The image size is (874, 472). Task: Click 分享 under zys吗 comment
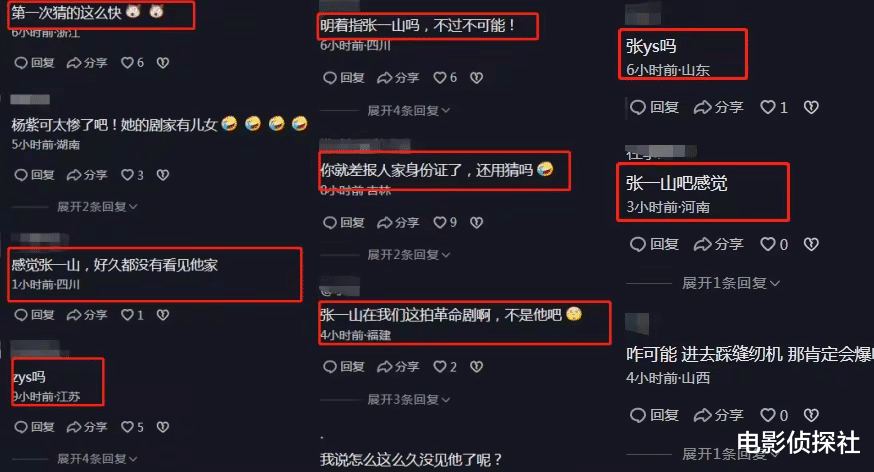pos(87,427)
